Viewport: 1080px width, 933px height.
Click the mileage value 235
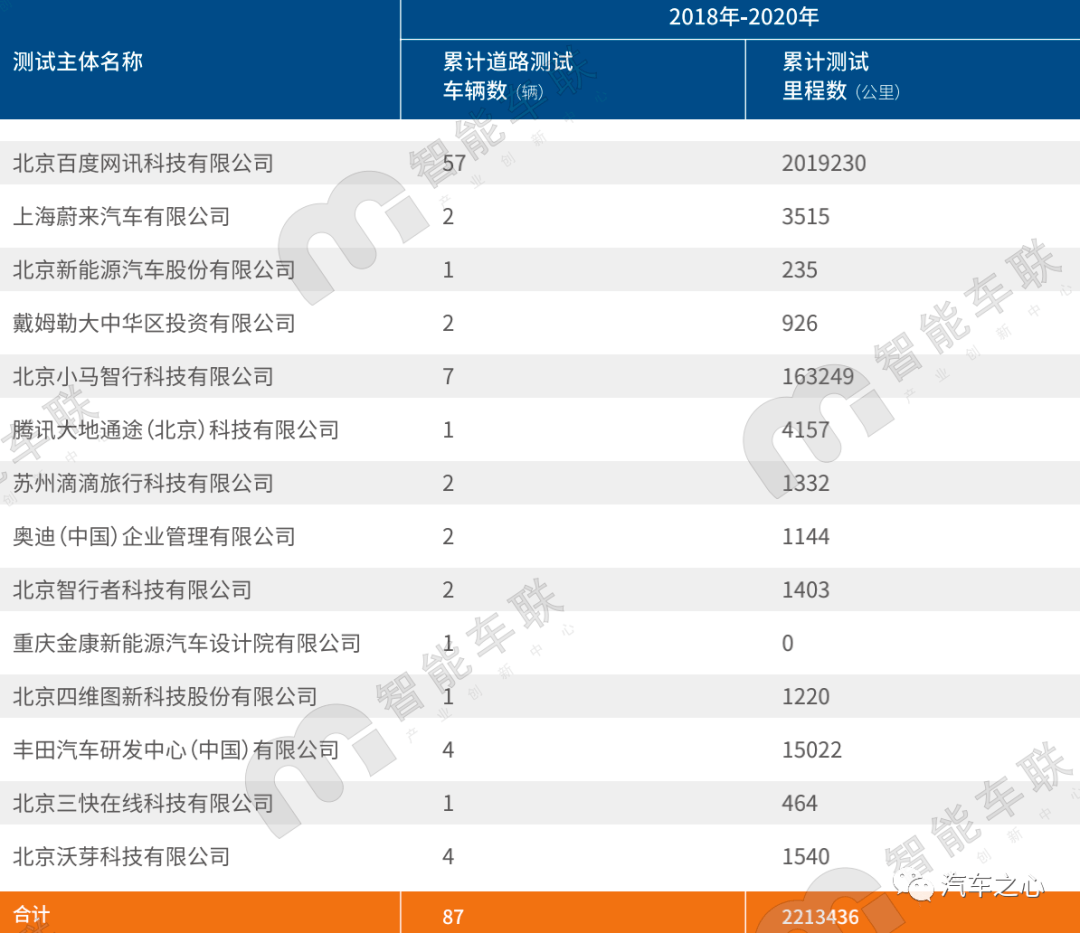pos(799,270)
